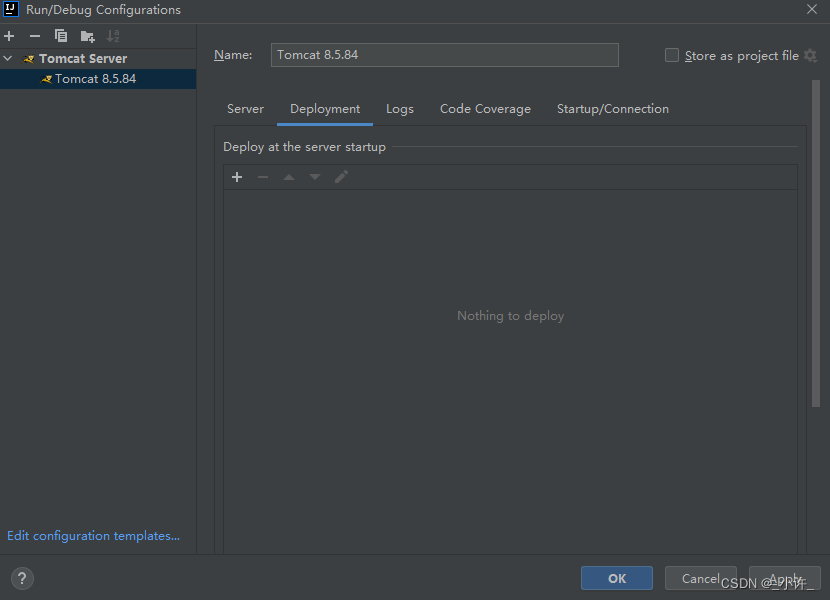Create a new configuration folder
Viewport: 830px width, 600px height.
87,36
